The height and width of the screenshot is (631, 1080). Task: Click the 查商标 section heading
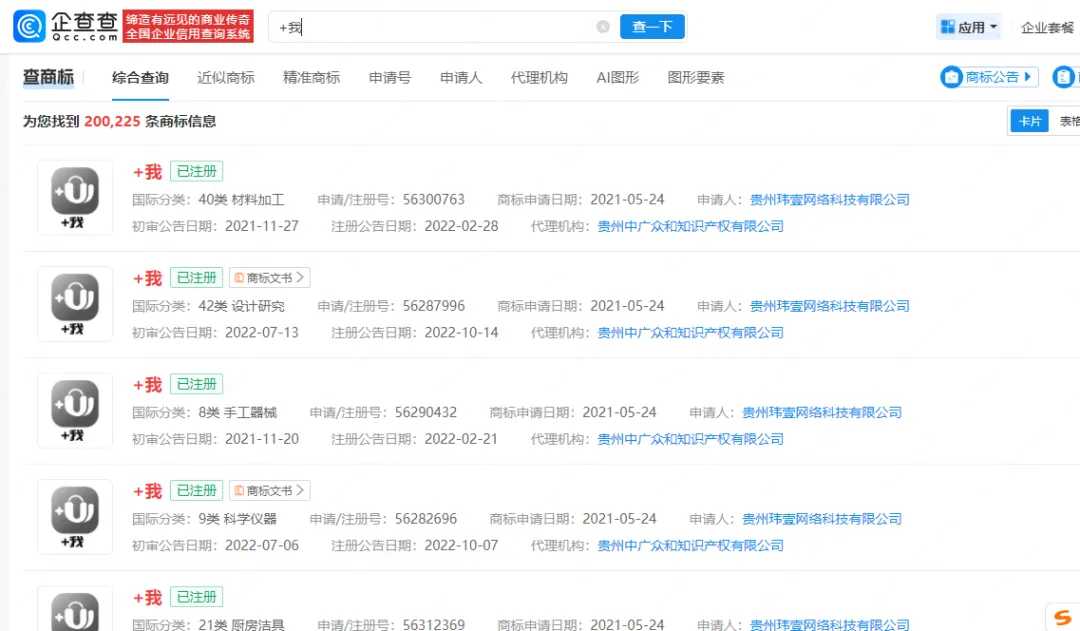48,77
